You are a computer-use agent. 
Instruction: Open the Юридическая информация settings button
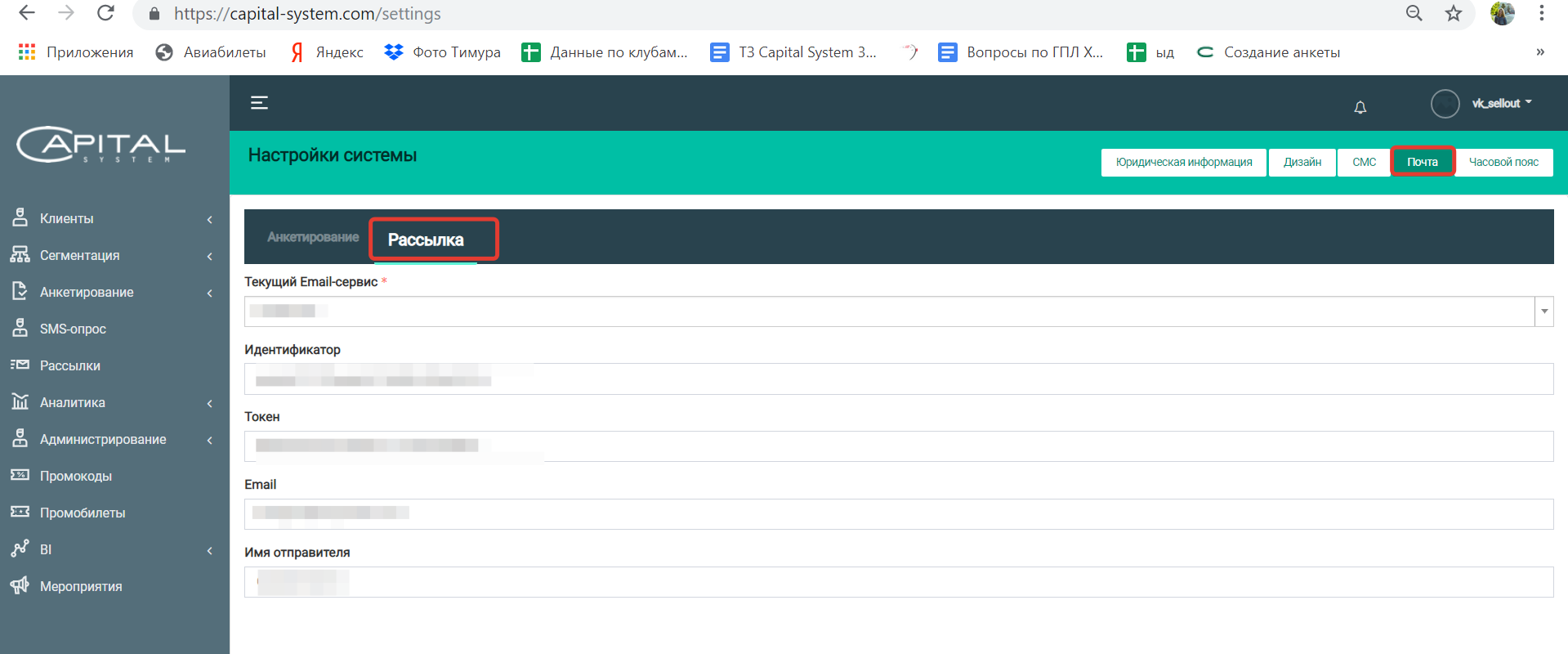[x=1184, y=162]
